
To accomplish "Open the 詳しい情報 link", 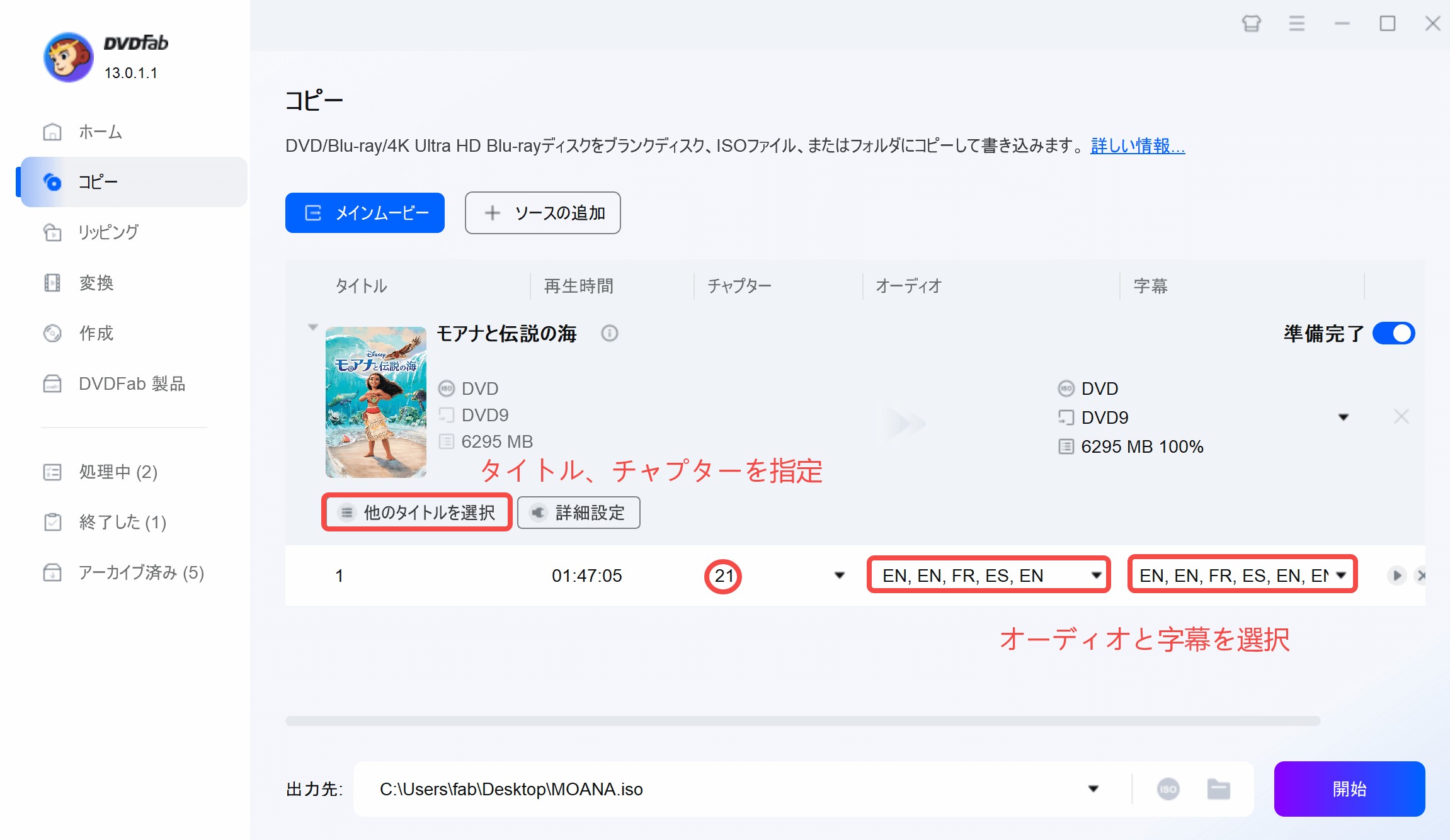I will [1138, 146].
